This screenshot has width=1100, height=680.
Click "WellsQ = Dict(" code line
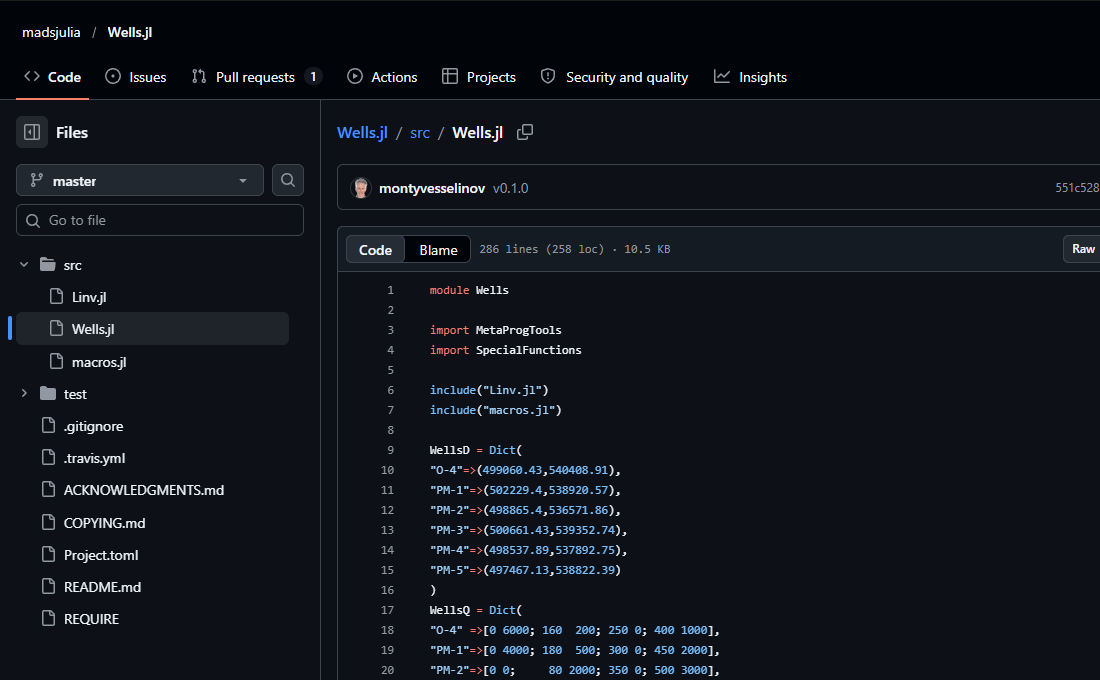pos(476,610)
